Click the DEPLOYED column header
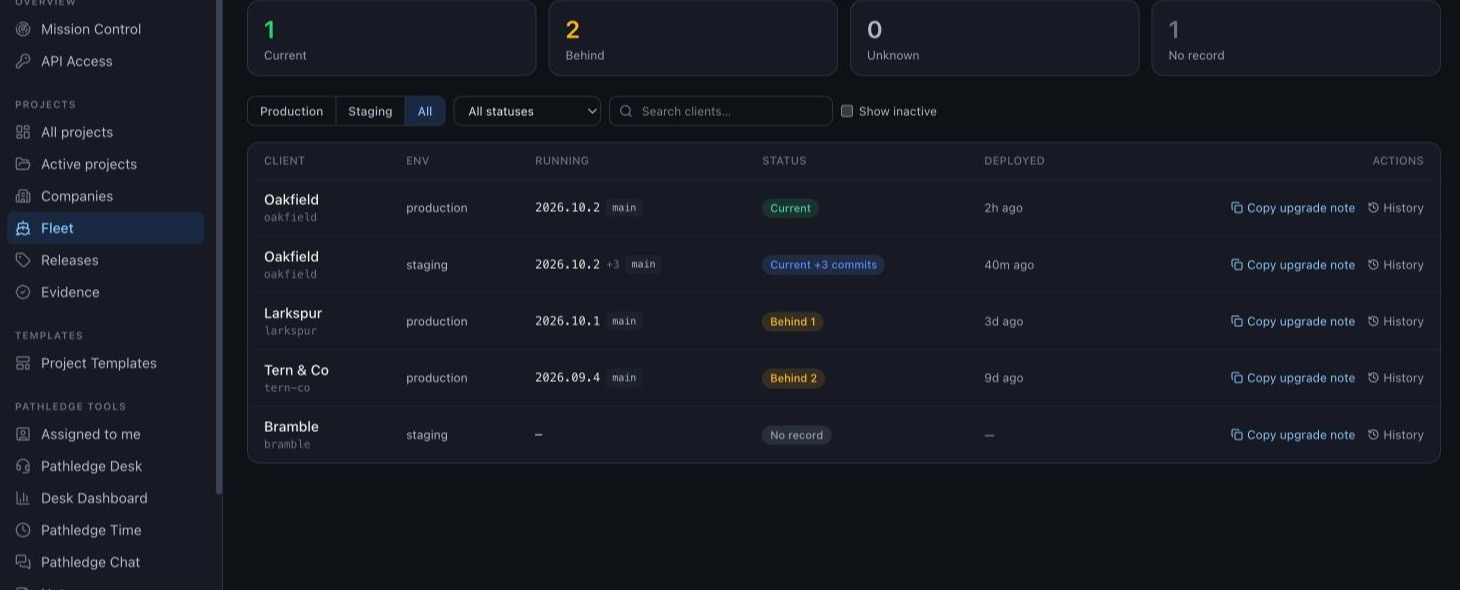 (x=1014, y=160)
